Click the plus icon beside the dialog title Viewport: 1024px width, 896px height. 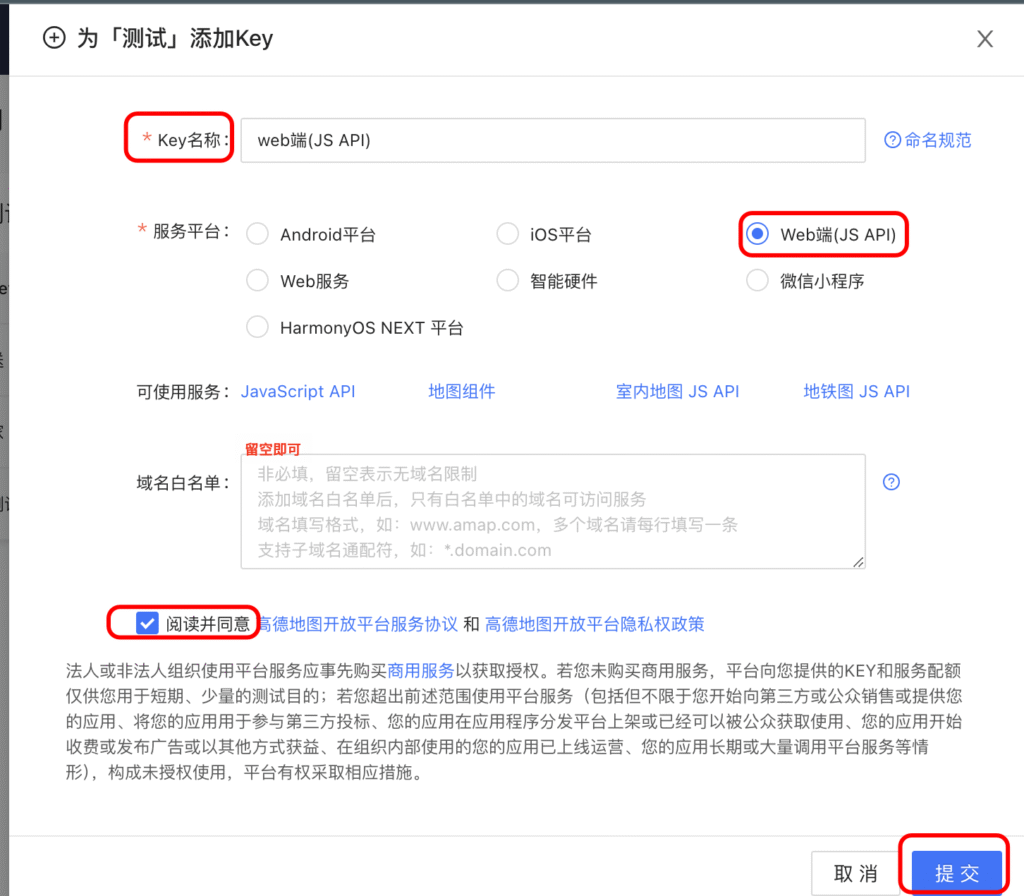pyautogui.click(x=55, y=40)
